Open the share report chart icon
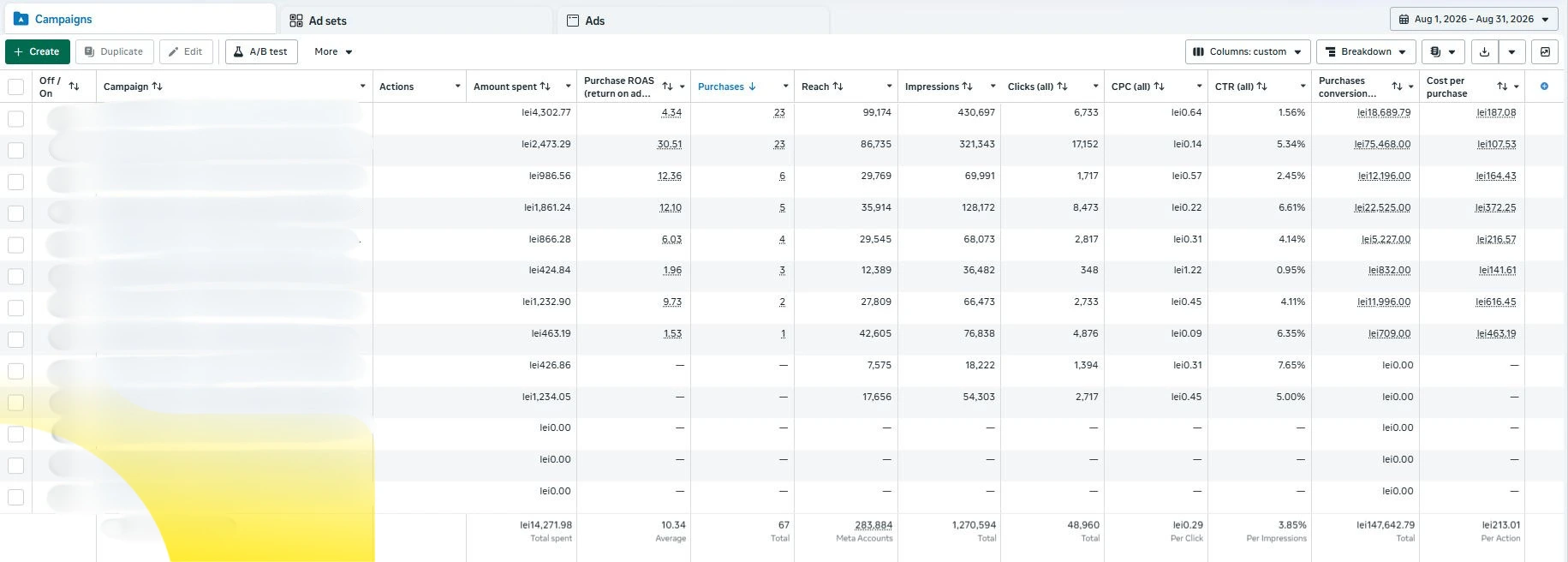The width and height of the screenshot is (1568, 562). pos(1545,52)
